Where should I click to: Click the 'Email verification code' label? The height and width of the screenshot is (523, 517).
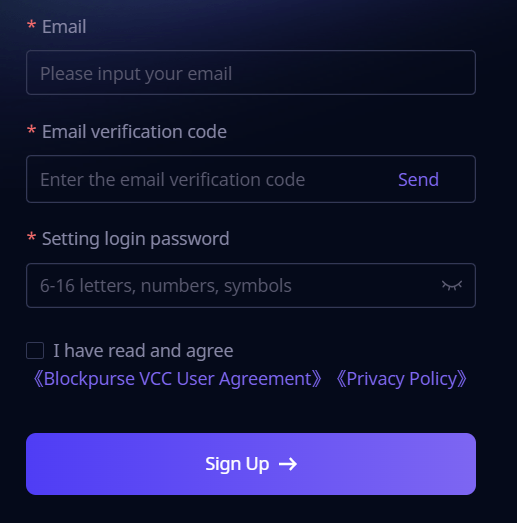click(x=134, y=132)
